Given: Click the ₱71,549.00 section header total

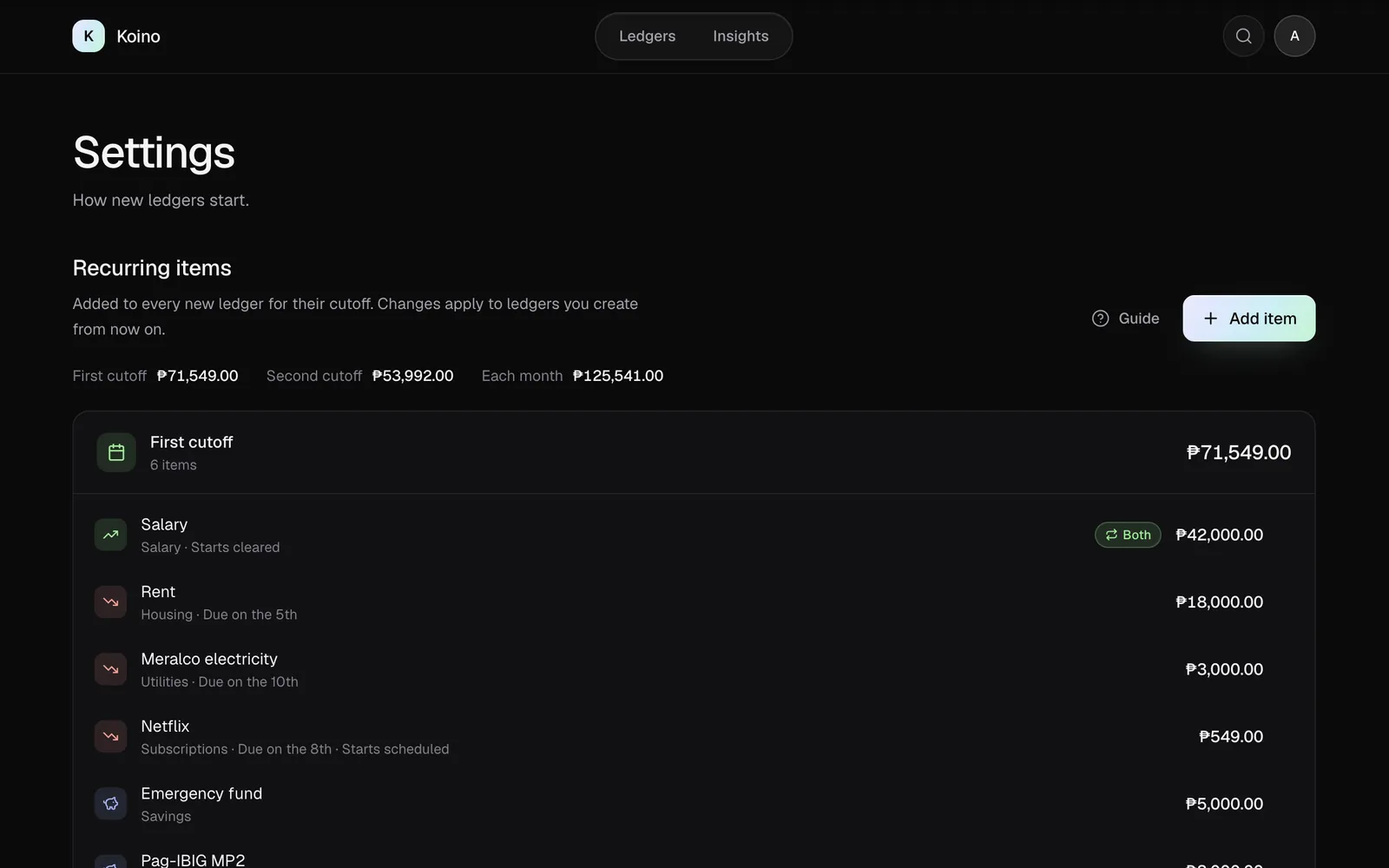Looking at the screenshot, I should coord(1239,452).
